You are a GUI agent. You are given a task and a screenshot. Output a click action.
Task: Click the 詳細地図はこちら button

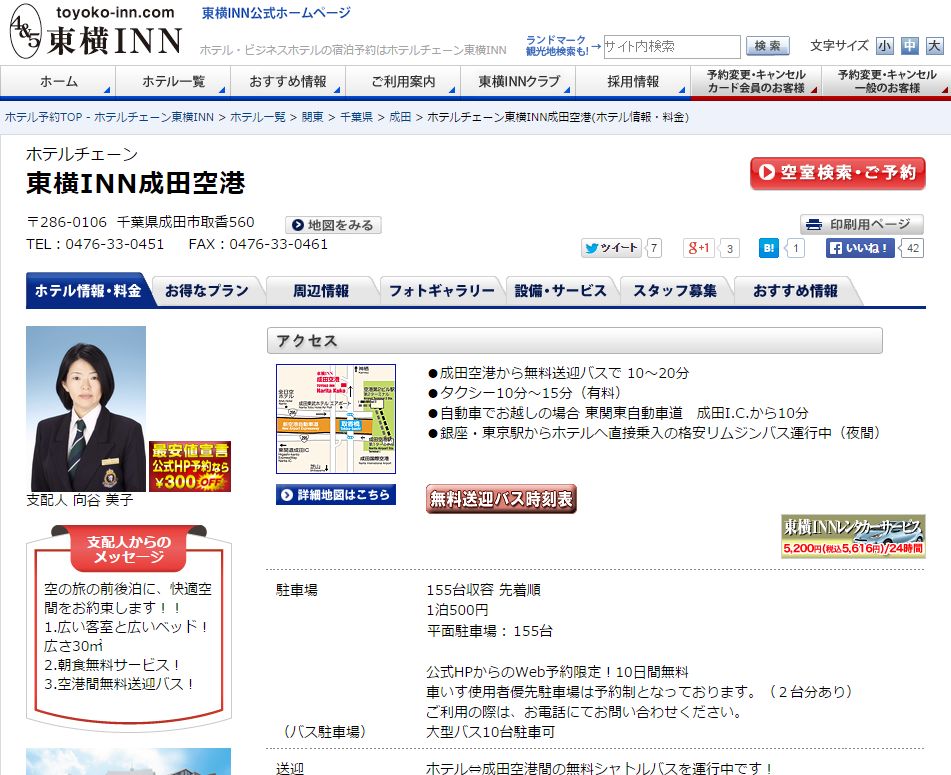click(336, 495)
